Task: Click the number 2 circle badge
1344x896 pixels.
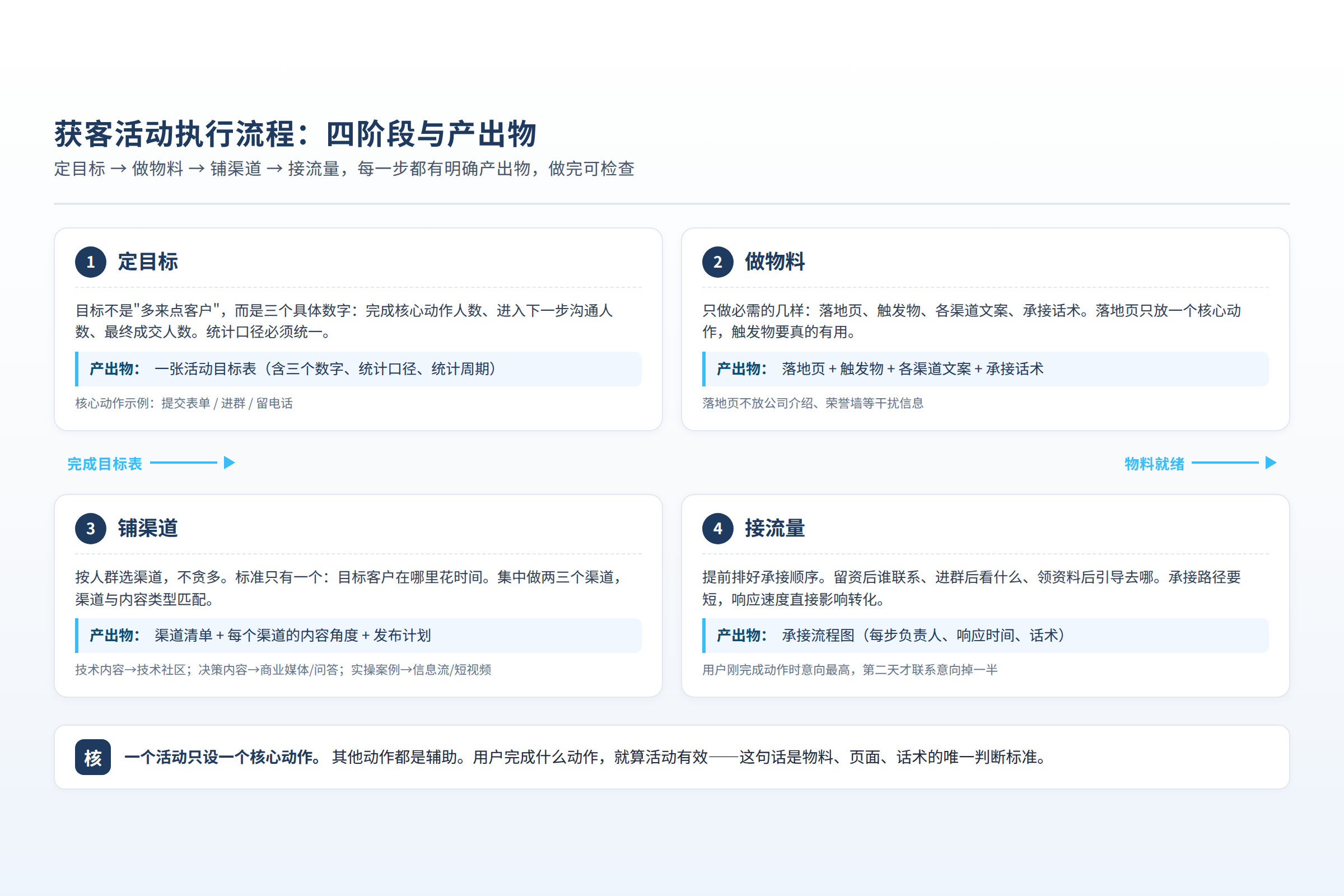Action: pos(718,262)
